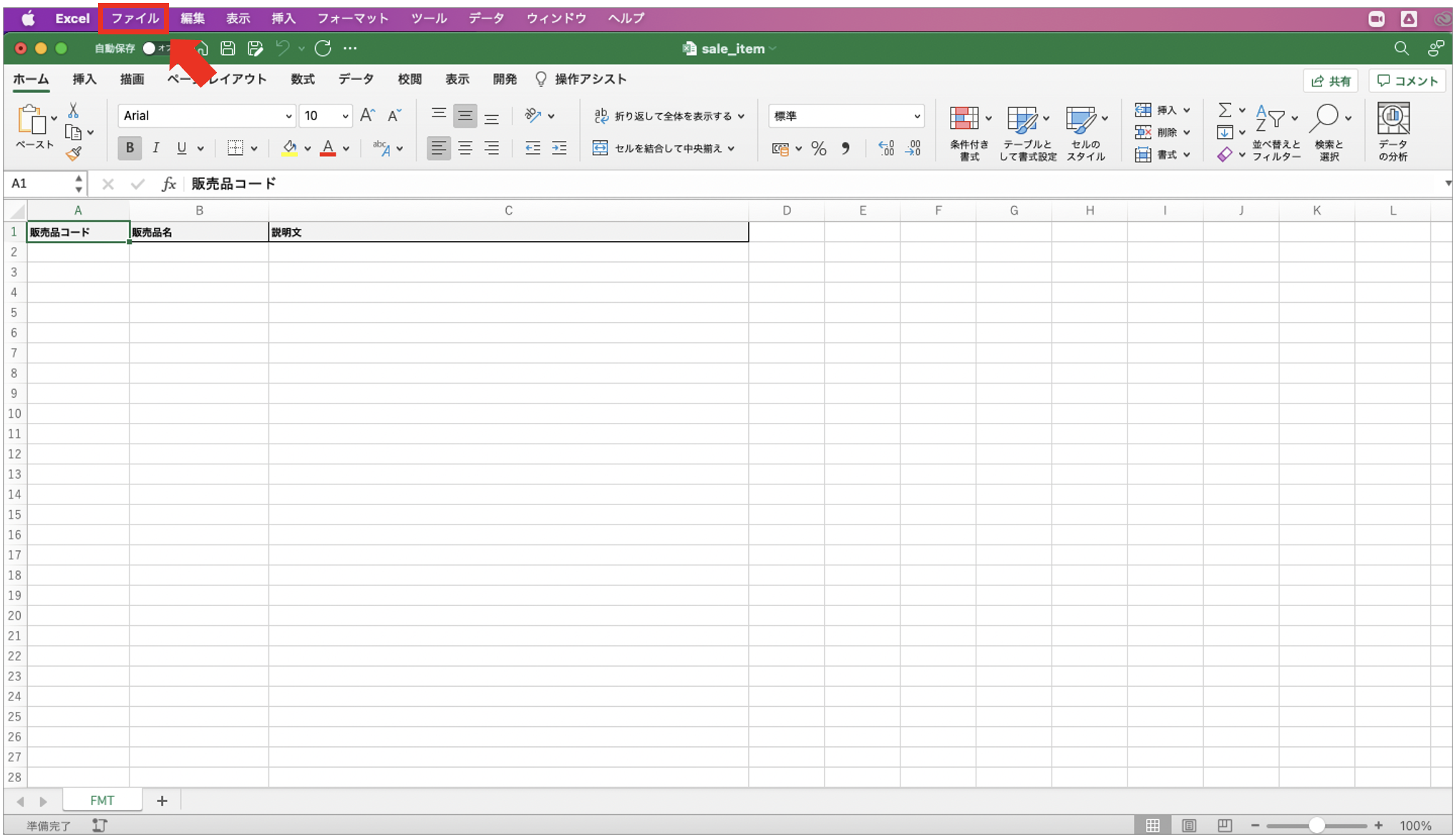Viewport: 1456px width, 840px height.
Task: Click the 共有 share button
Action: [x=1330, y=81]
